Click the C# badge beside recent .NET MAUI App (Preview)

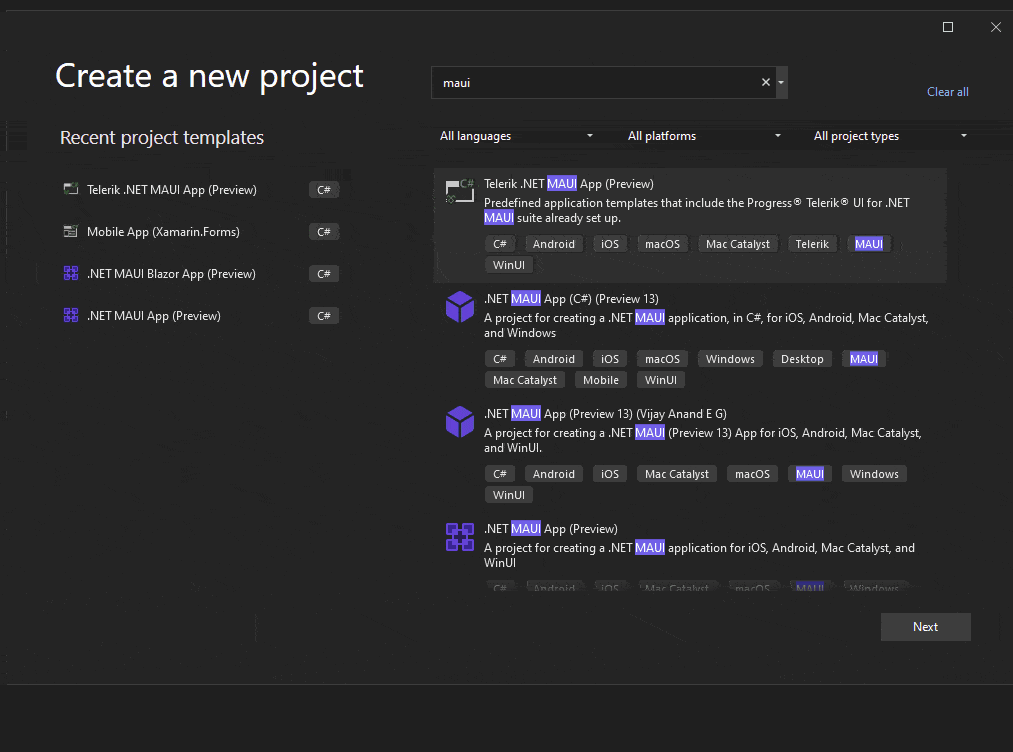[324, 315]
